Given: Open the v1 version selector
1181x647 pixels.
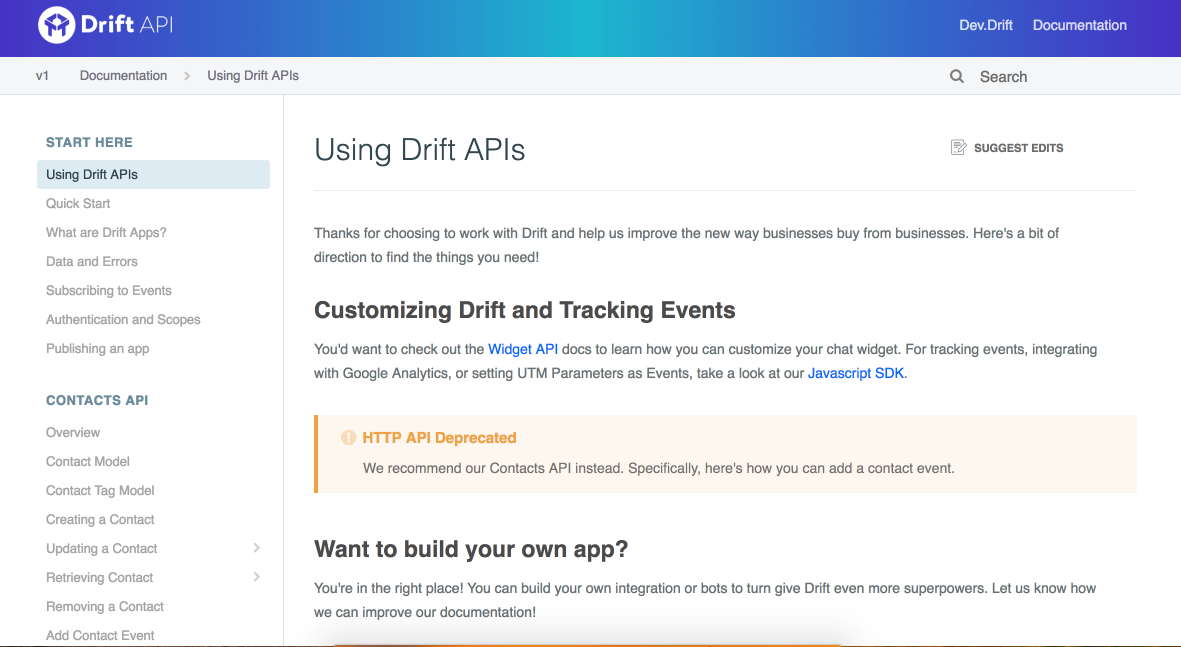Looking at the screenshot, I should tap(42, 75).
